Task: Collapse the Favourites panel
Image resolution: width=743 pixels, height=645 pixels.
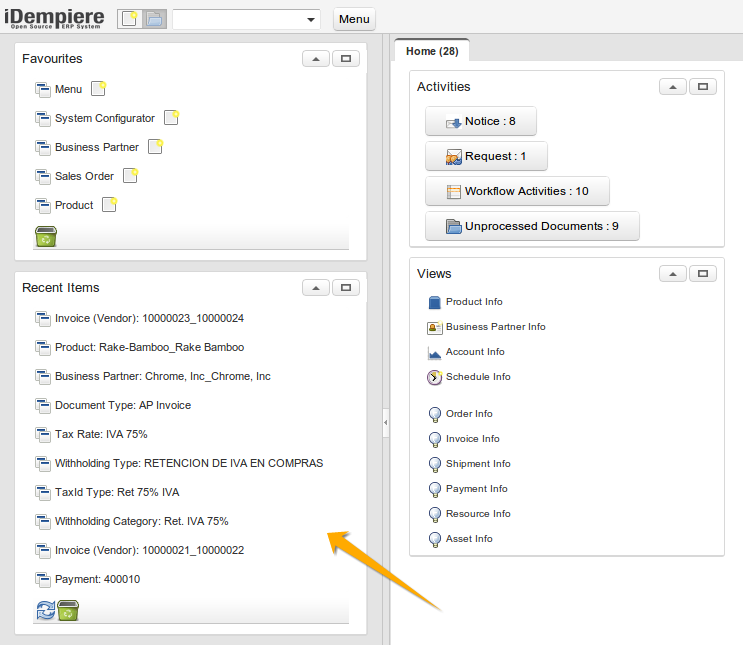Action: coord(315,59)
